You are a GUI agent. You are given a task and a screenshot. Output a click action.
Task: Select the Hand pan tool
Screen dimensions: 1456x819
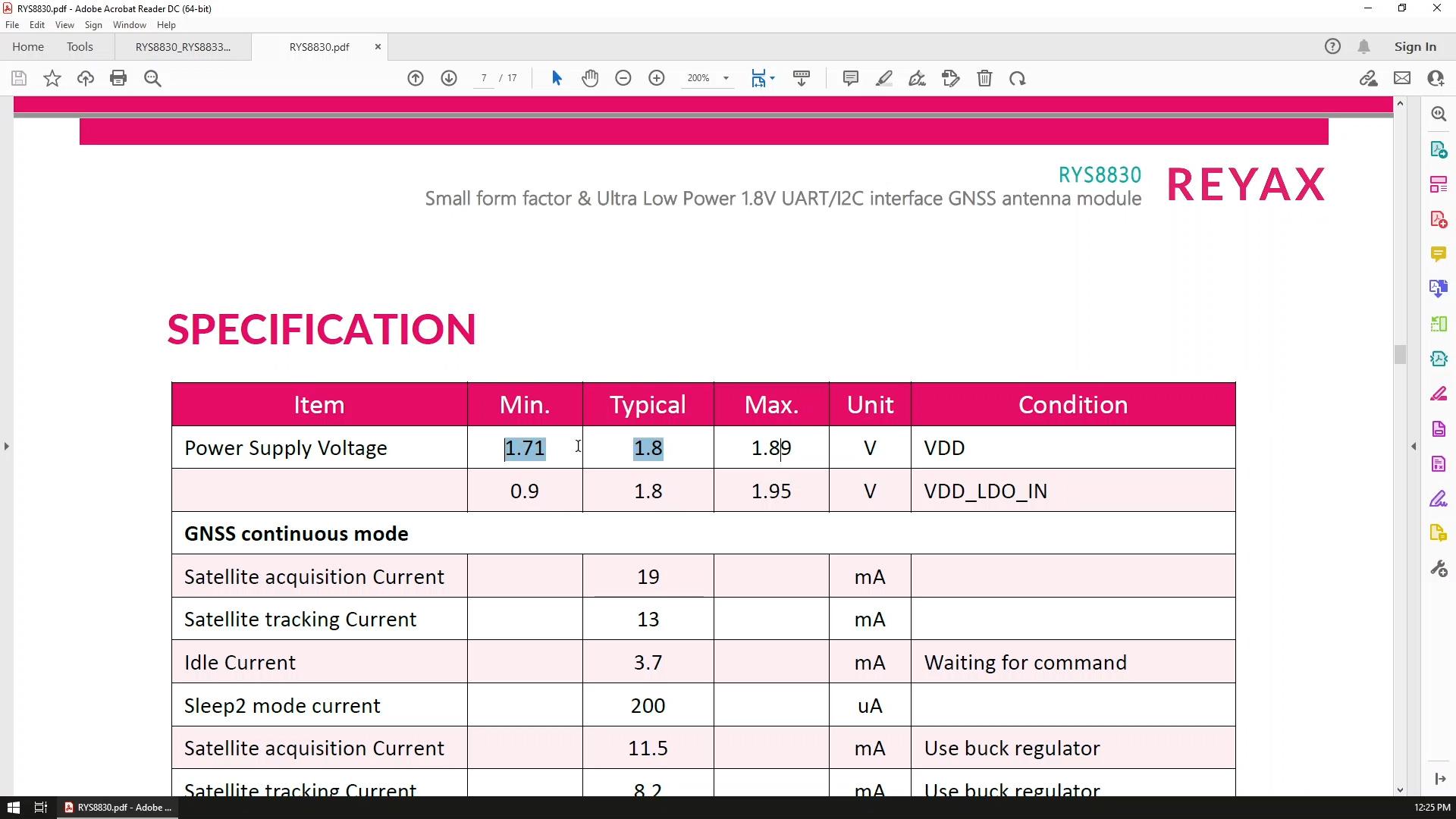point(590,78)
